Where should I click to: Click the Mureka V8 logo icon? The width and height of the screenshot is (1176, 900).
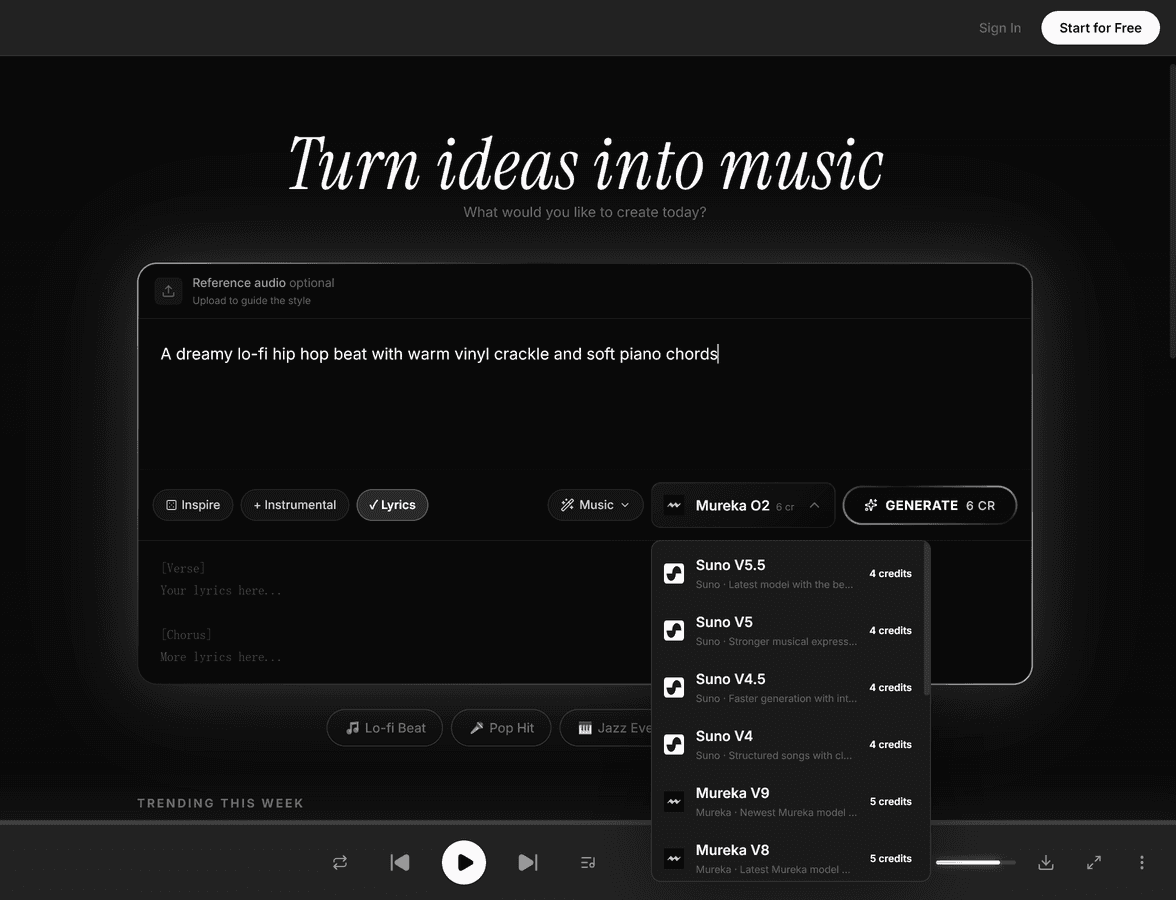tap(674, 859)
